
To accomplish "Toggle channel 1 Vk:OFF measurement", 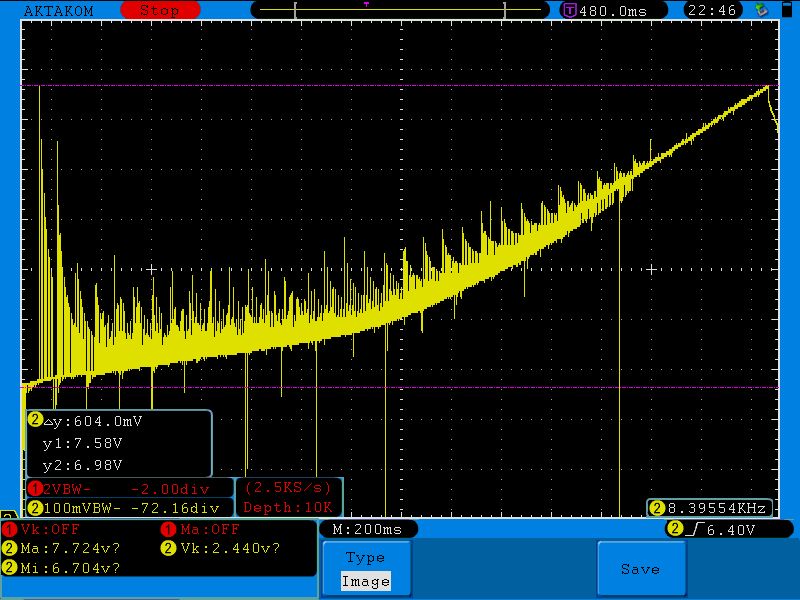I will (45, 529).
